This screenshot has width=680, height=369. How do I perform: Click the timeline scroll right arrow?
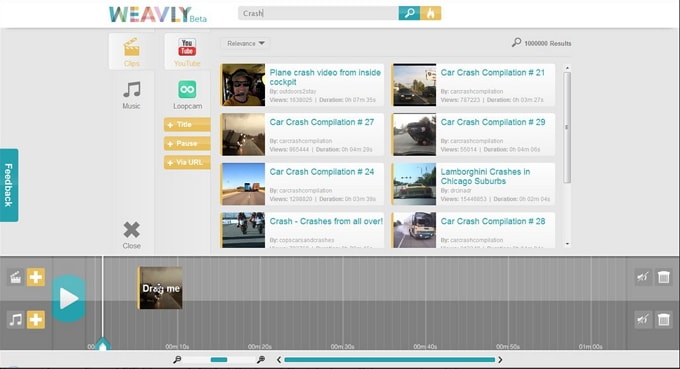click(500, 359)
